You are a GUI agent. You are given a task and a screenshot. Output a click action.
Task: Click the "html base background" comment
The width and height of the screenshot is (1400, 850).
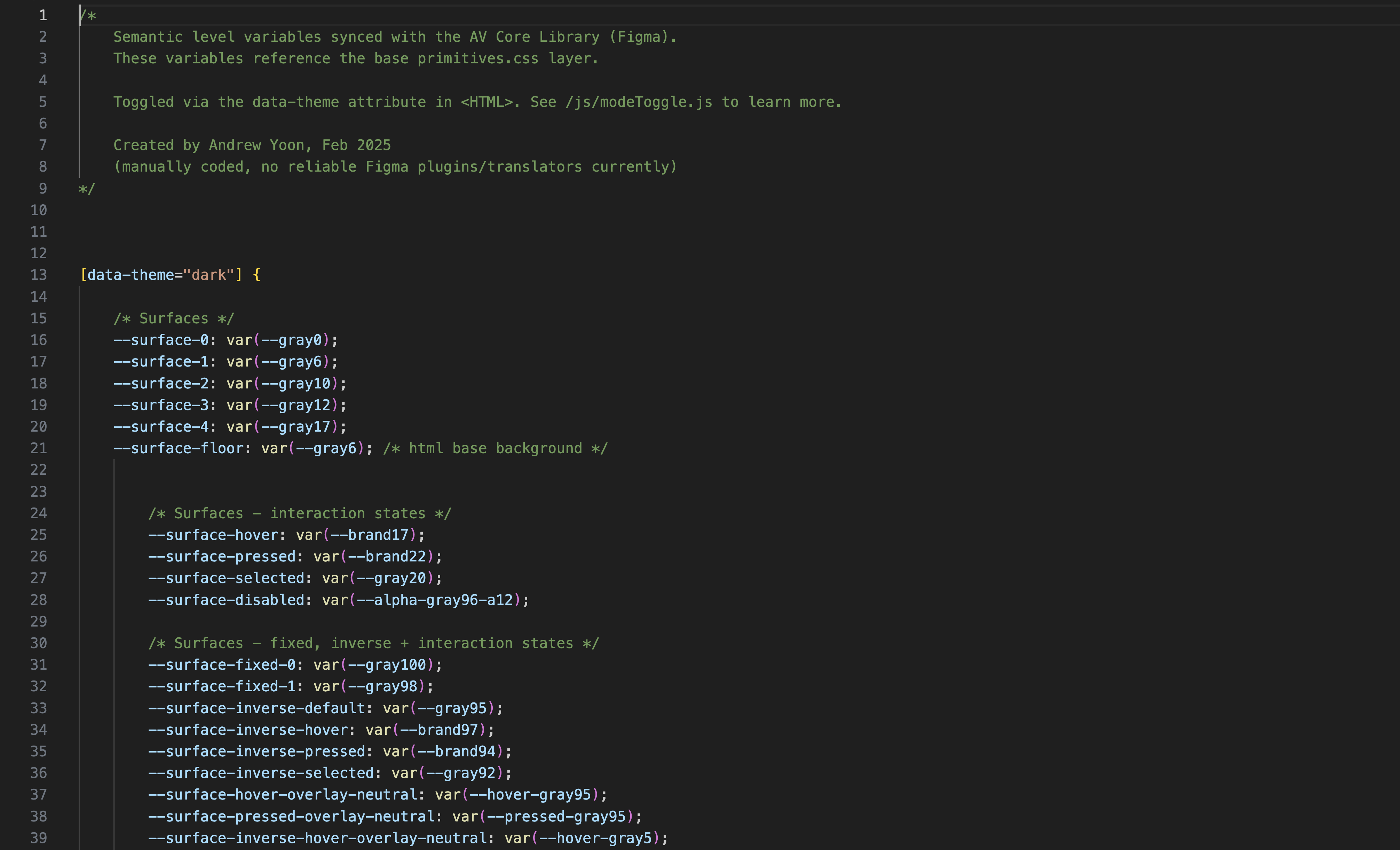(495, 448)
